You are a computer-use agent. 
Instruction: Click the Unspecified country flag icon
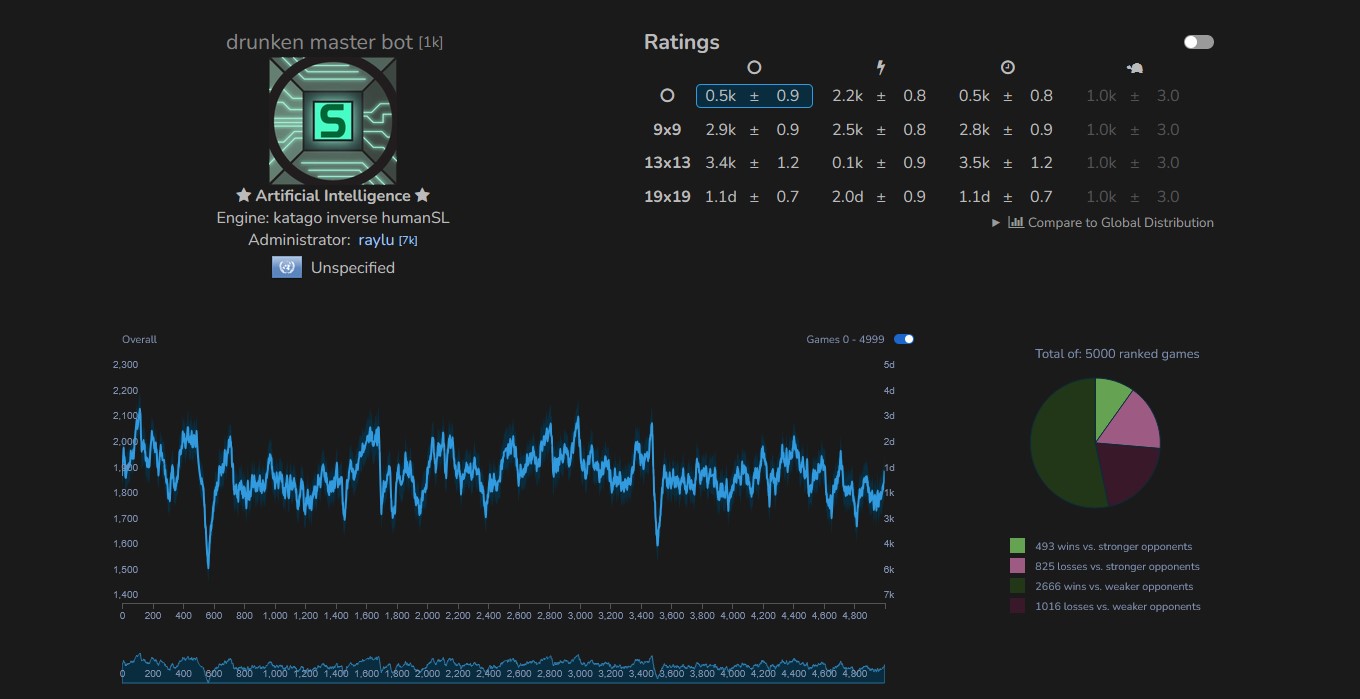[287, 267]
